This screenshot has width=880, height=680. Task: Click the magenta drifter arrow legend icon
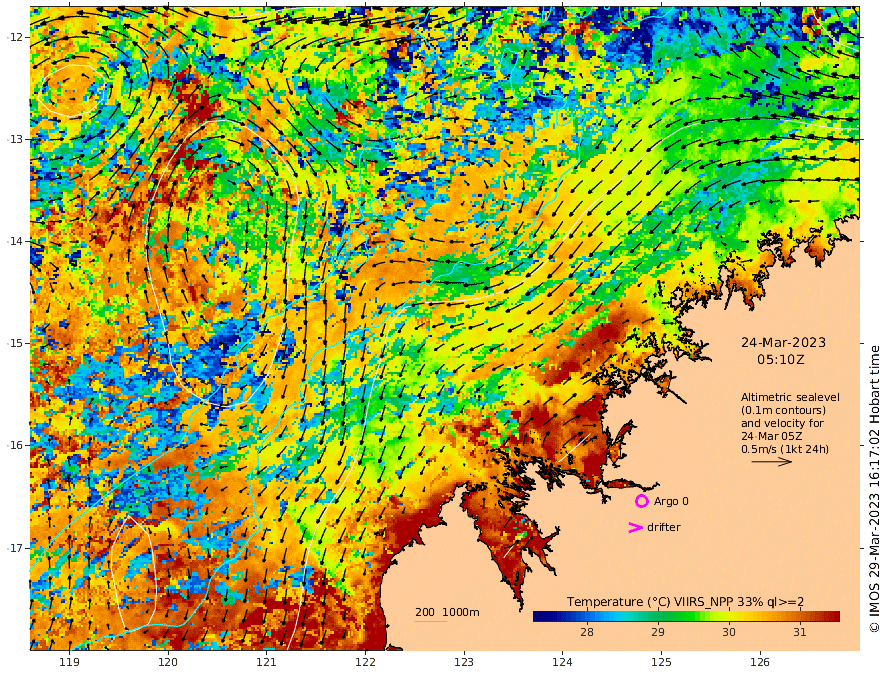[x=635, y=527]
